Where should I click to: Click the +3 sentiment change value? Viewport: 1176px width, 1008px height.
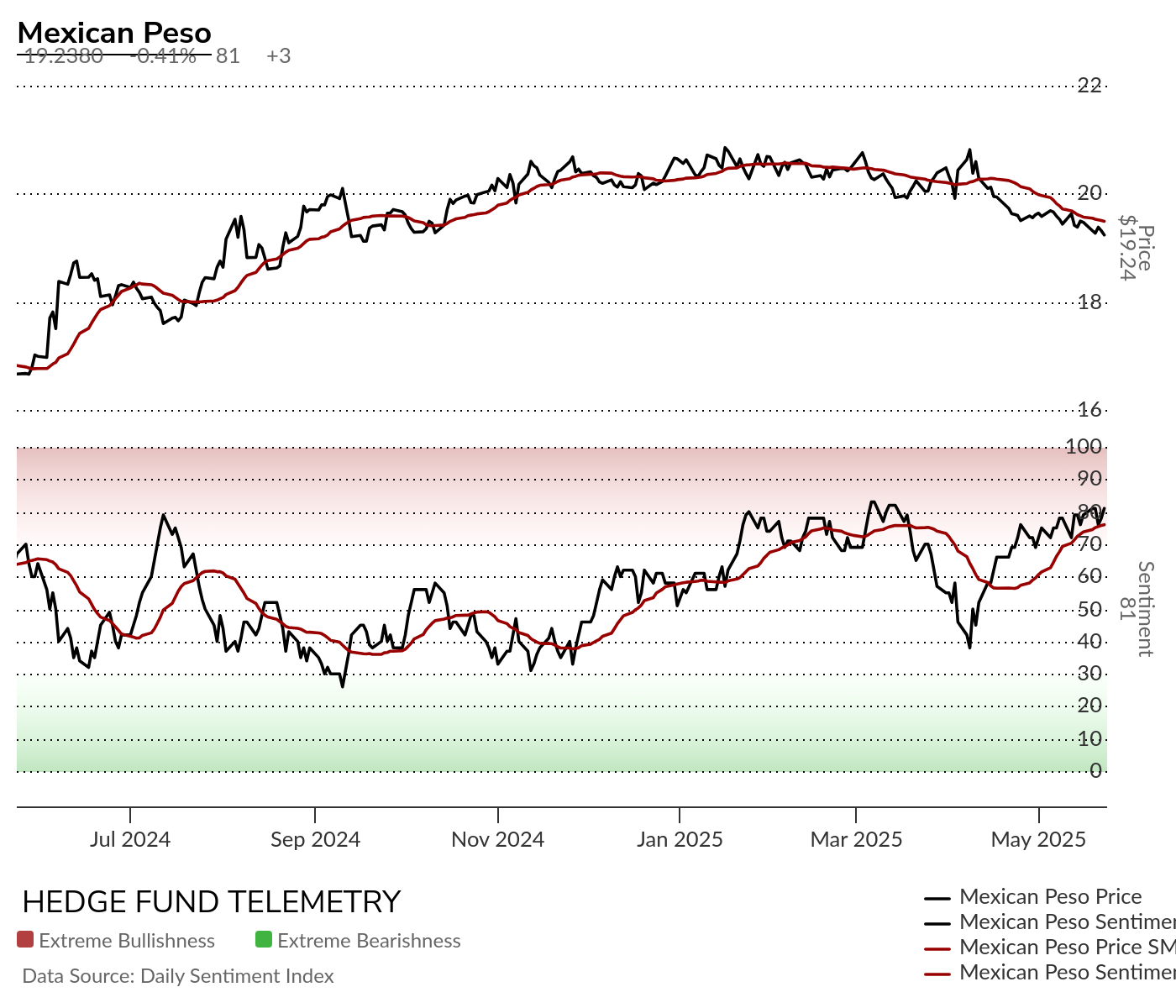[279, 56]
